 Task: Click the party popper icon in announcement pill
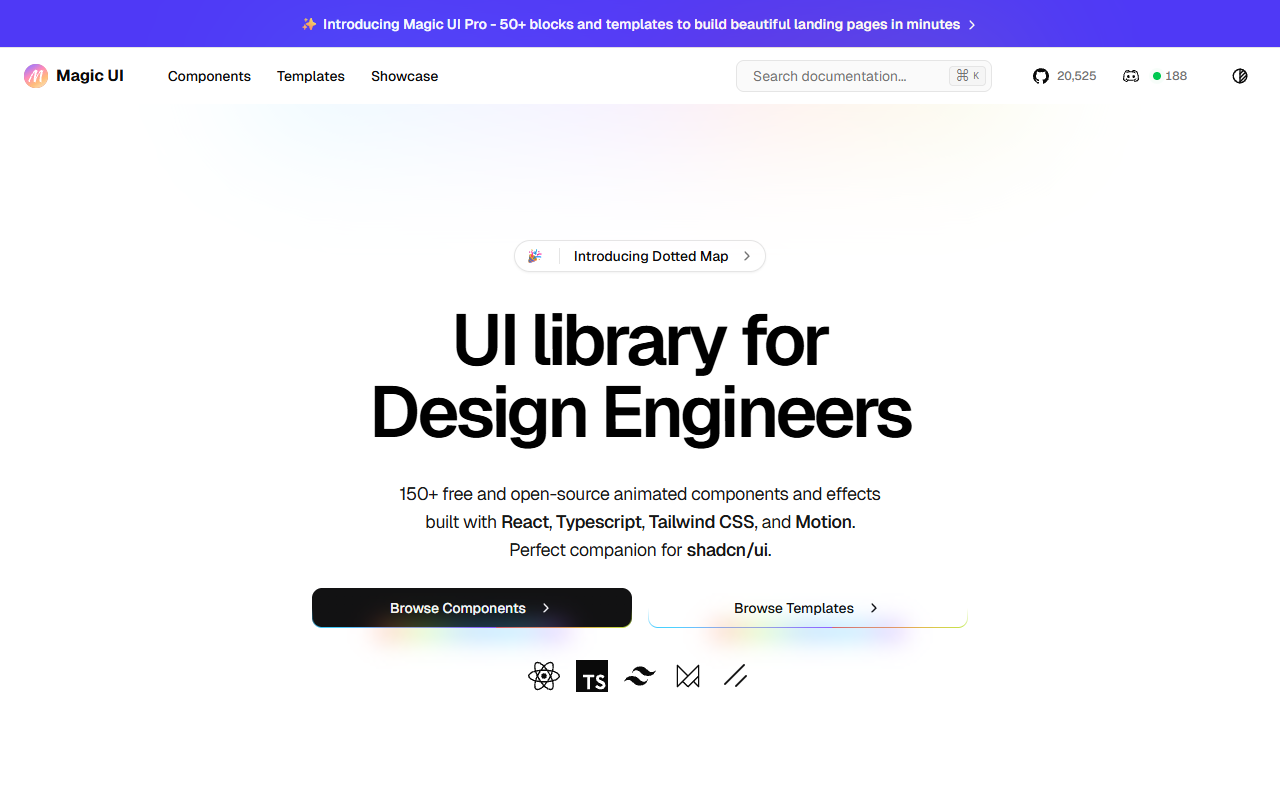pos(534,256)
